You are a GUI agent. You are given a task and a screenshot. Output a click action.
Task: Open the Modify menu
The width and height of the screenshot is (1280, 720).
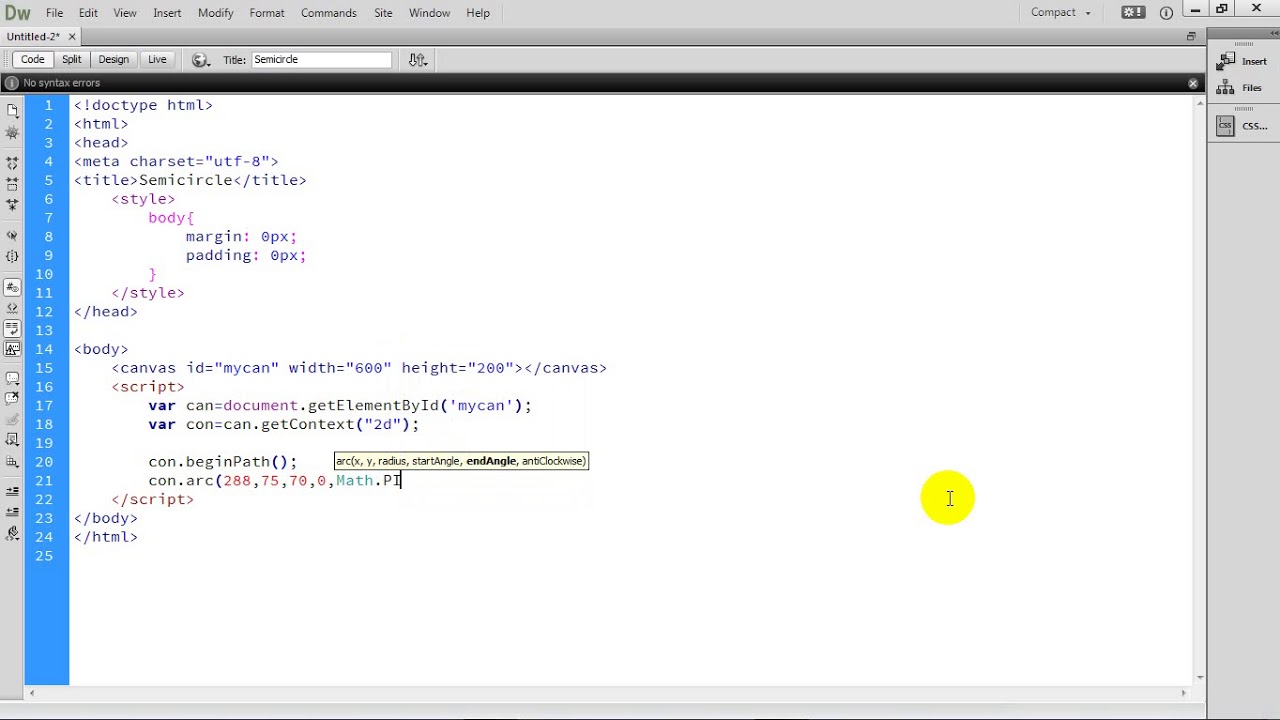(215, 13)
